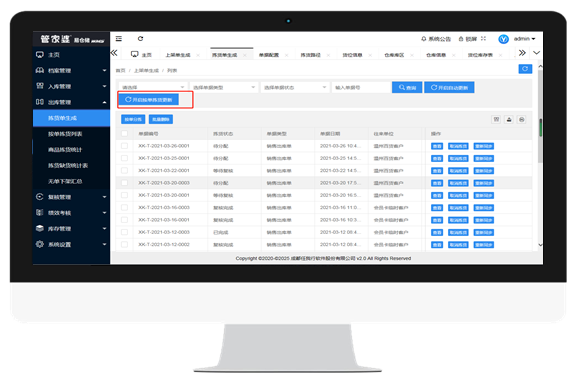Click the 锁屏 lock screen icon
Image resolution: width=576 pixels, height=378 pixels.
click(x=461, y=39)
